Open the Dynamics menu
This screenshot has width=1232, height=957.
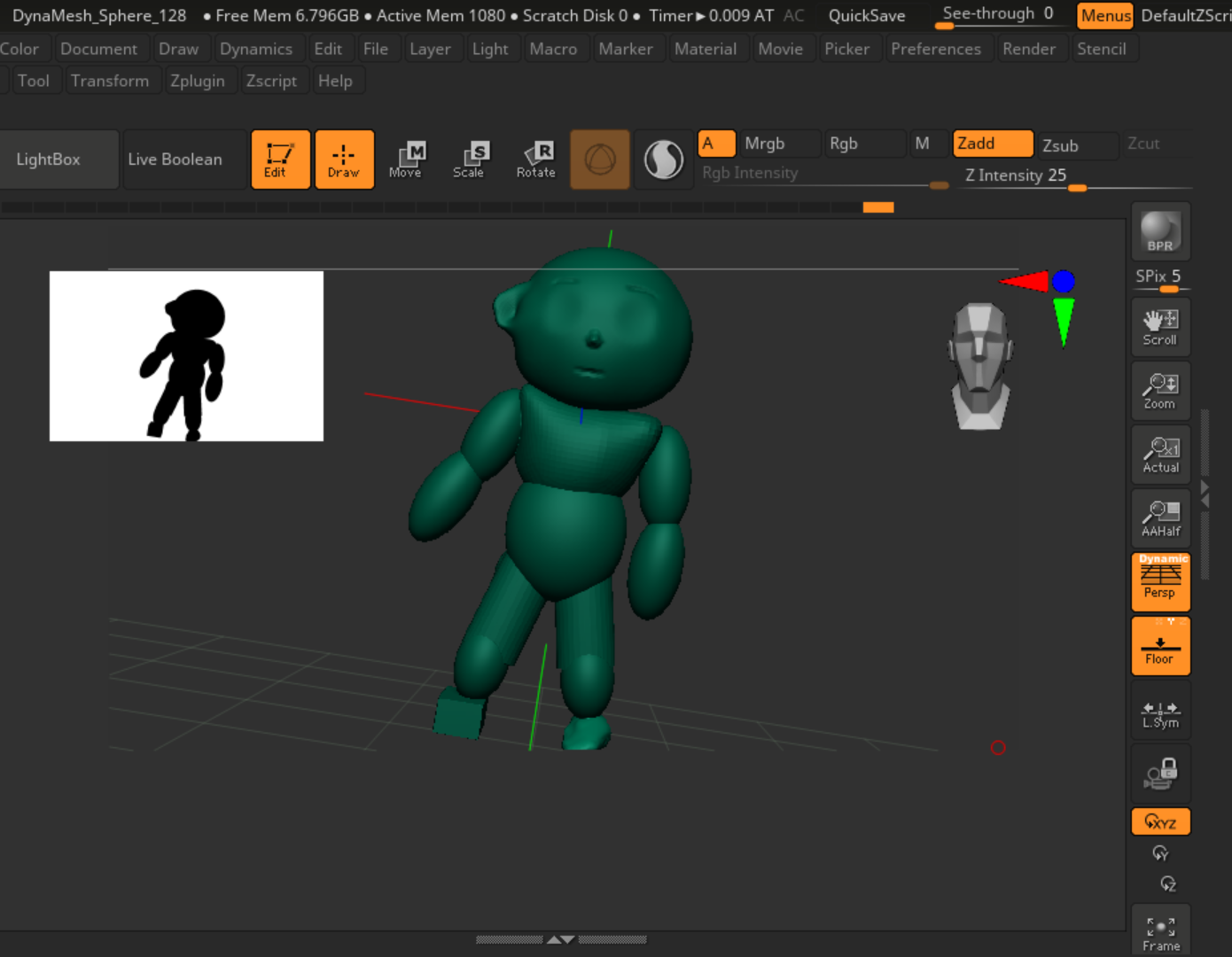click(x=256, y=49)
